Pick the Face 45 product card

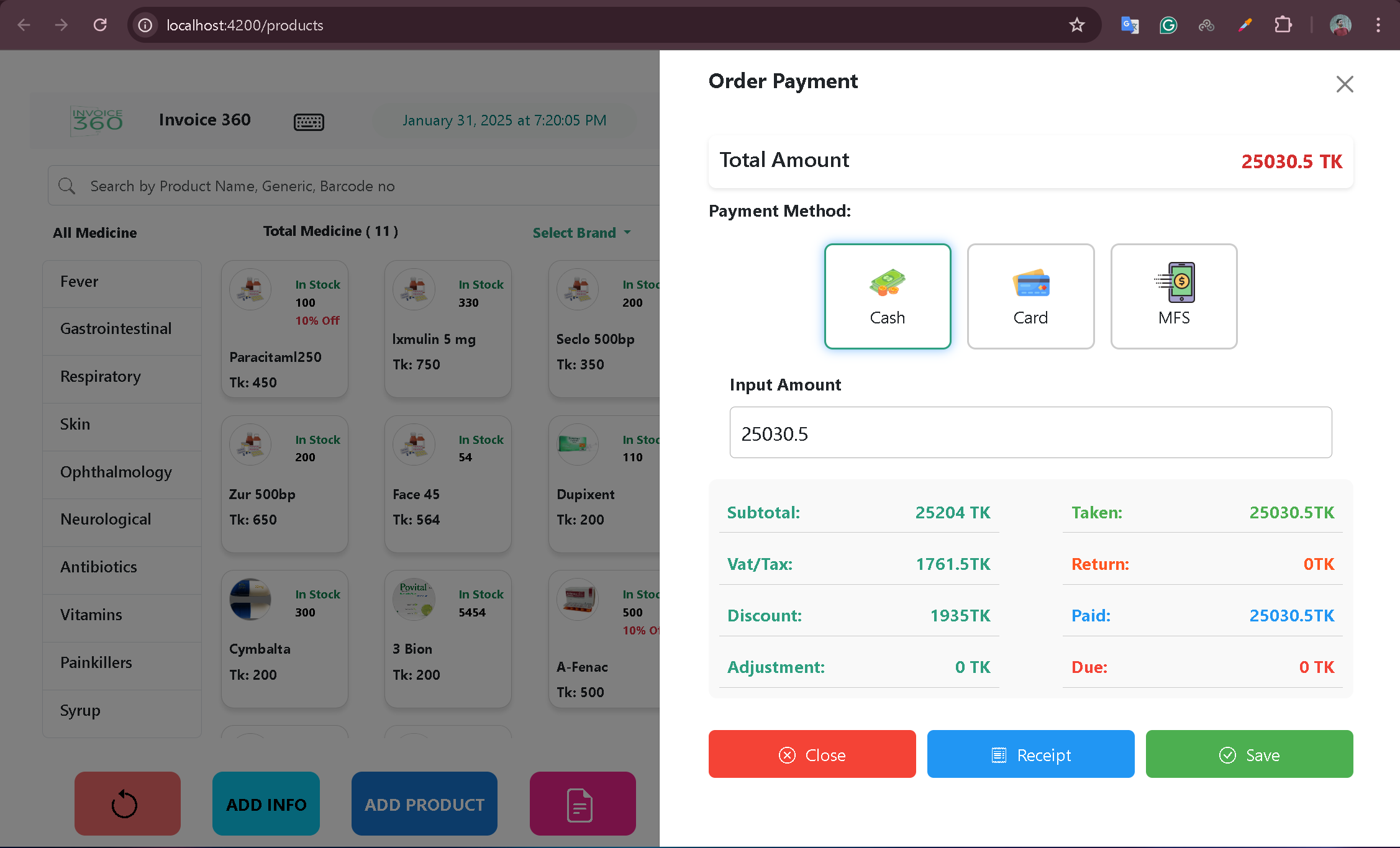coord(448,484)
